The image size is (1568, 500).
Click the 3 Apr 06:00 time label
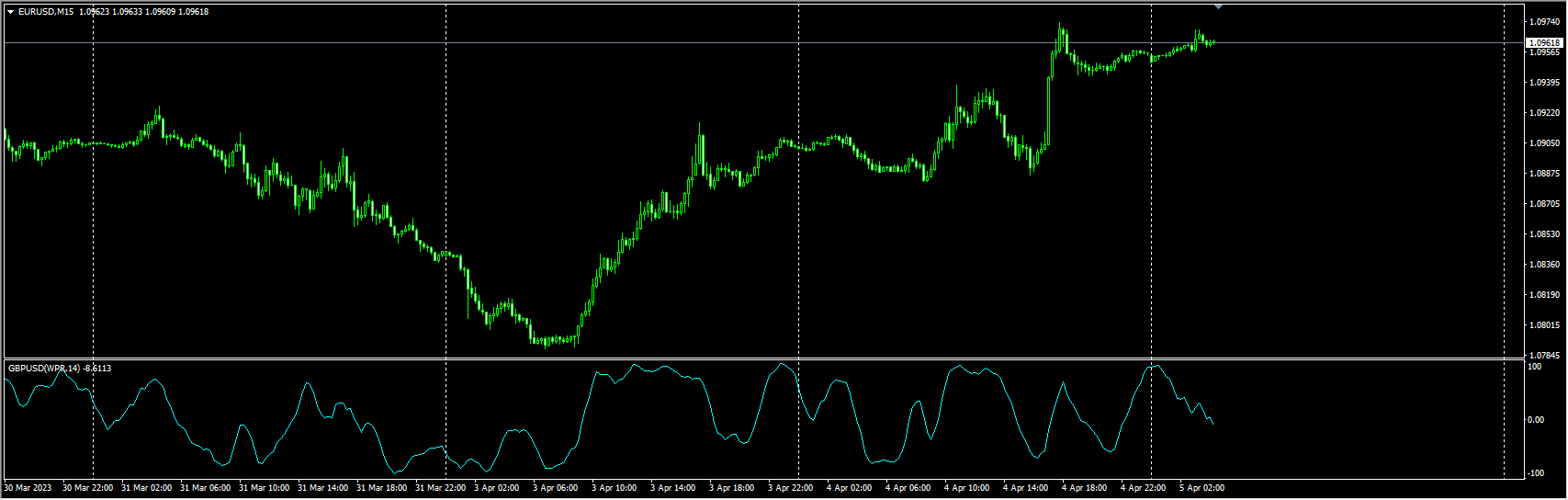(555, 488)
